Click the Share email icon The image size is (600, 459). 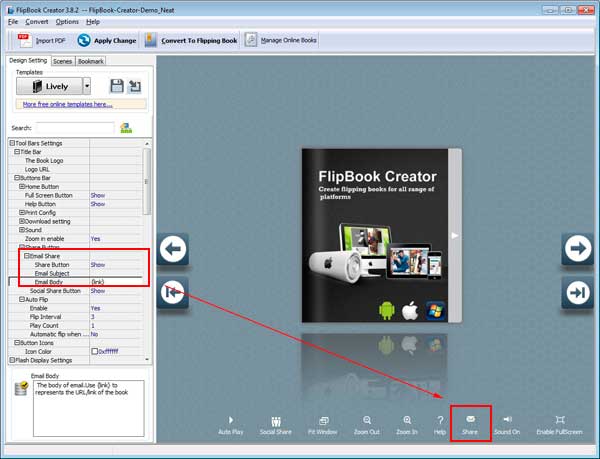click(470, 419)
